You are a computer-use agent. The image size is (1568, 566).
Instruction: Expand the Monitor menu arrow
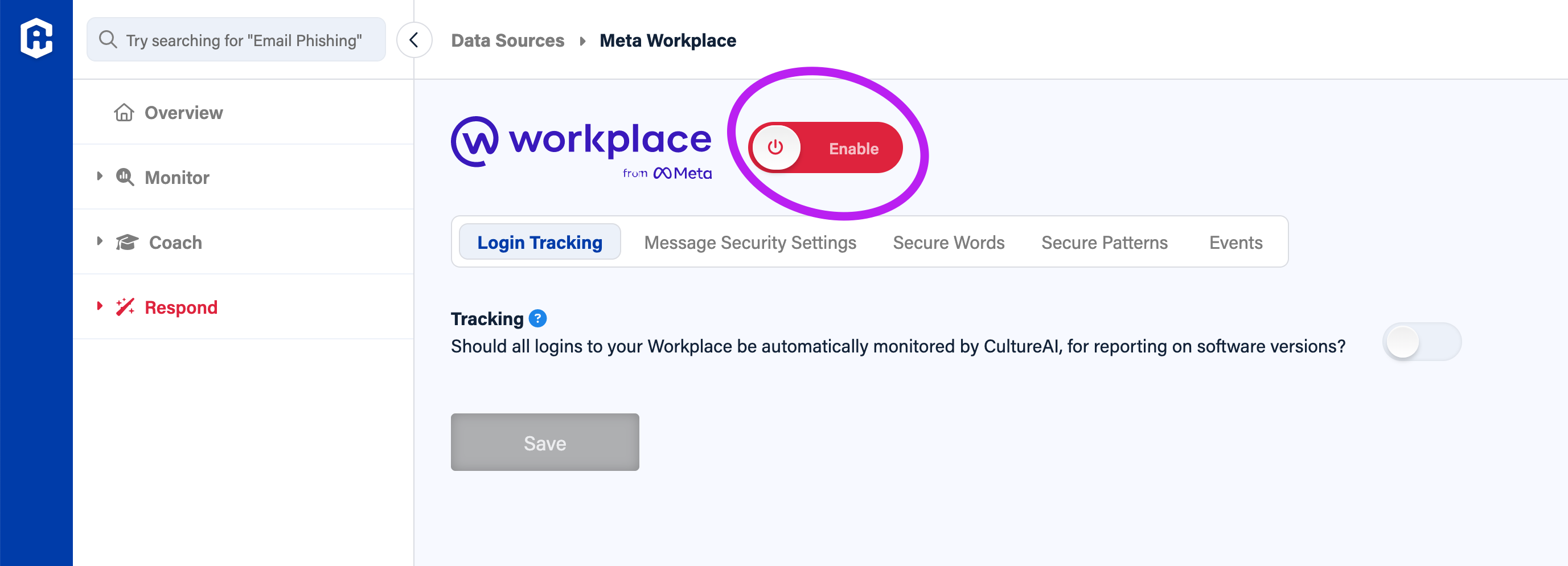100,177
